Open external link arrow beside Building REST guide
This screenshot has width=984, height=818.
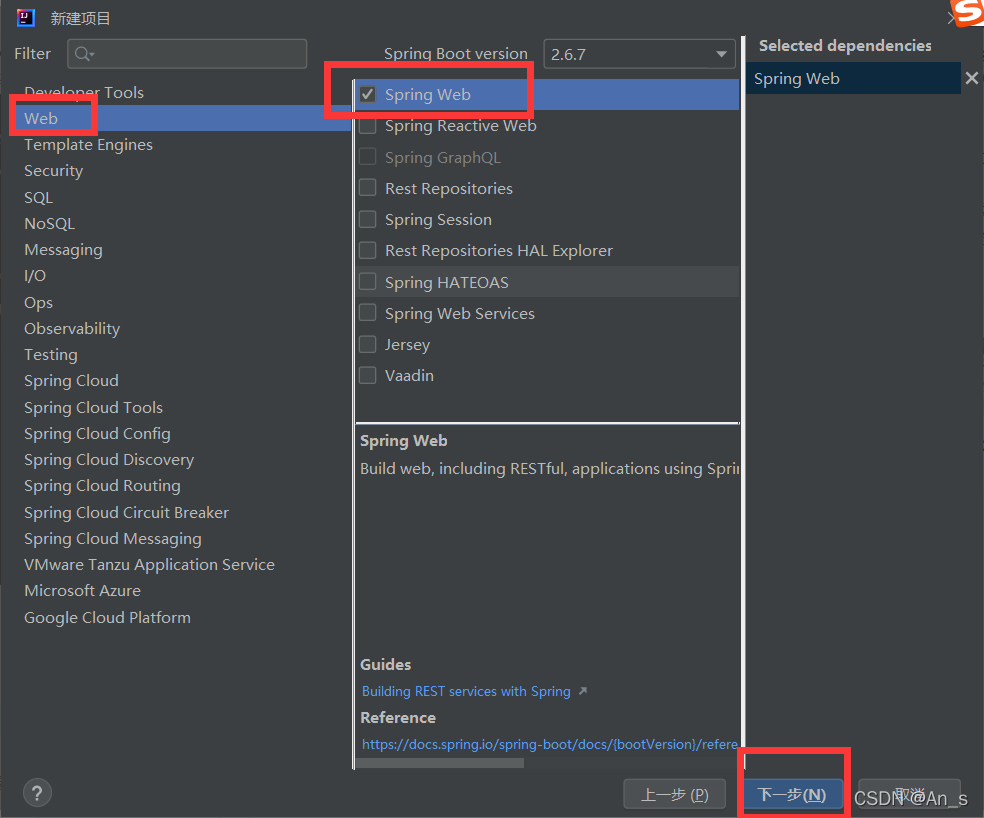[582, 691]
